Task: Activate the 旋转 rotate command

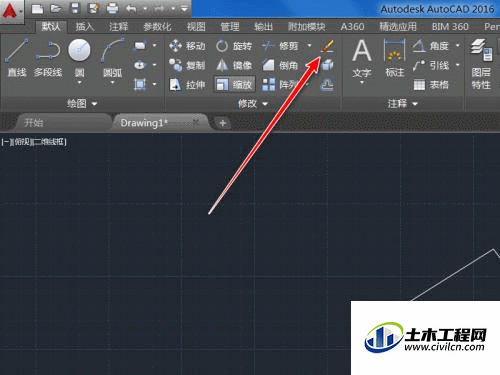Action: point(234,46)
